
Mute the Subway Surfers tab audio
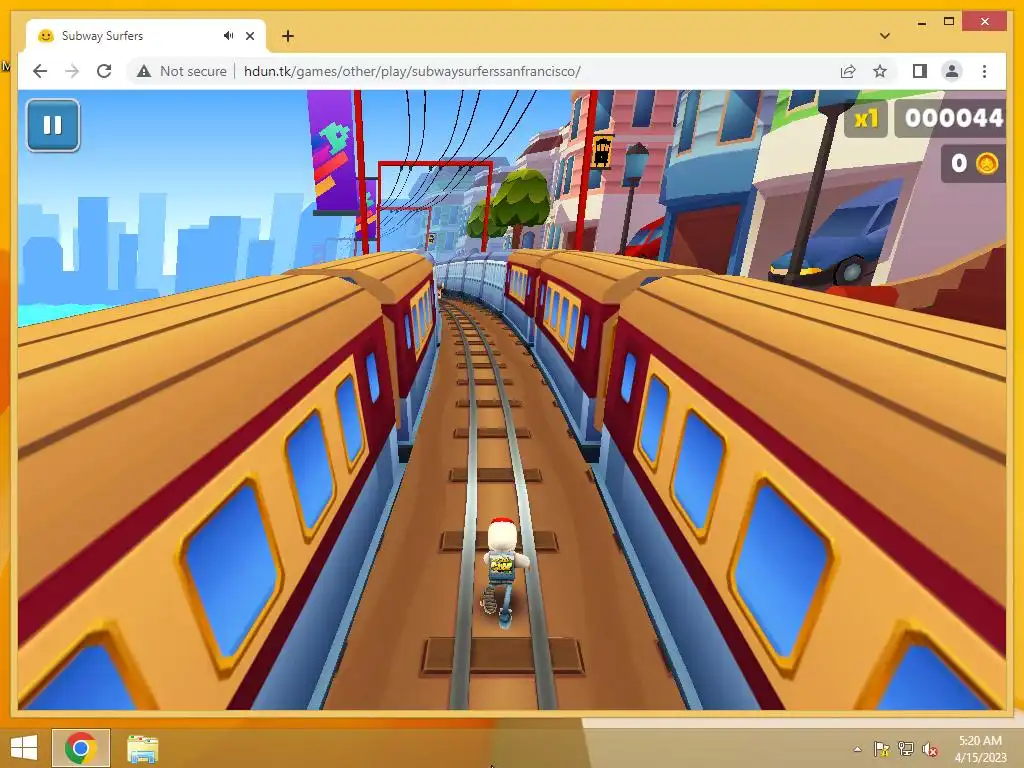click(x=228, y=36)
